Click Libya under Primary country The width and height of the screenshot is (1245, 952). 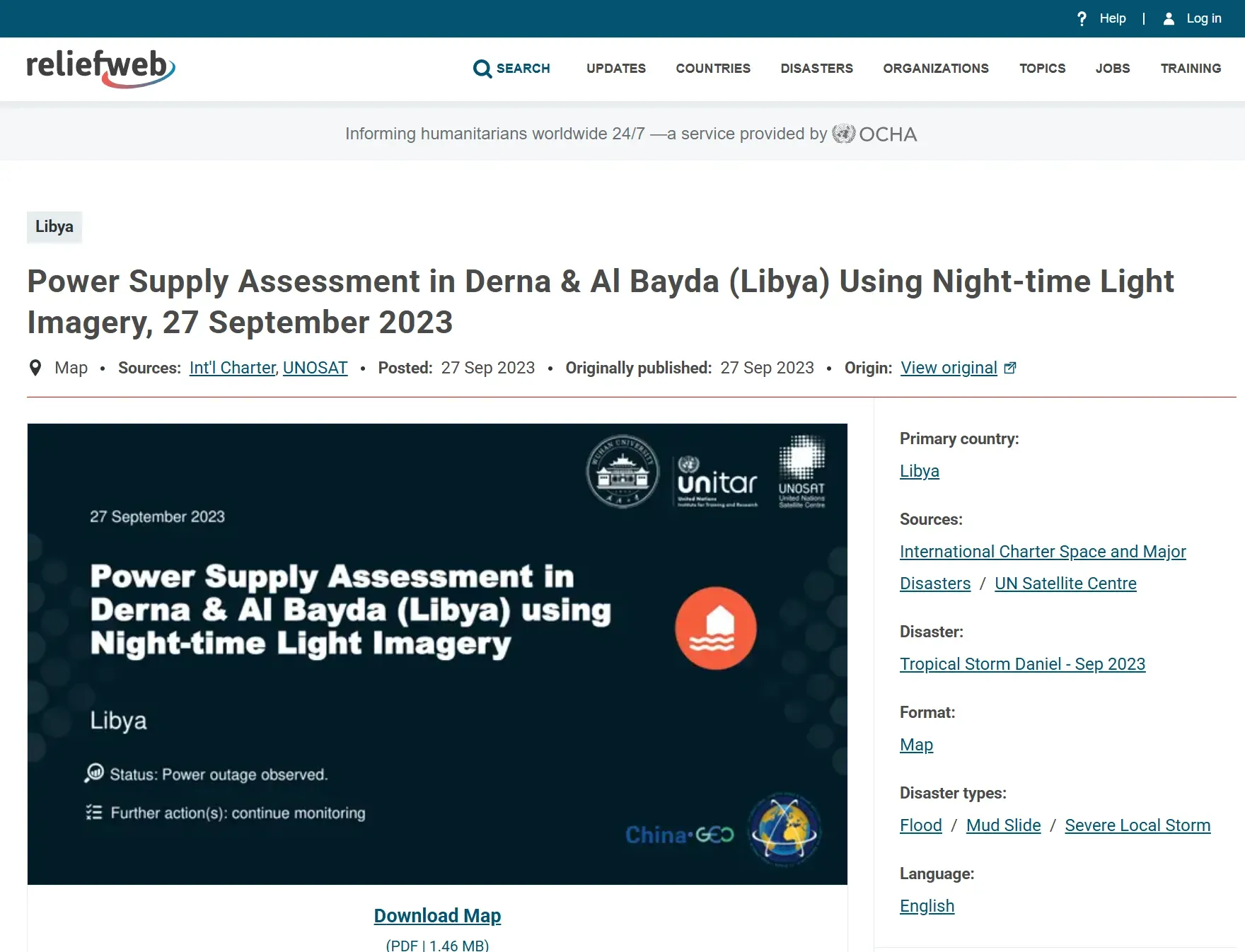pyautogui.click(x=920, y=471)
